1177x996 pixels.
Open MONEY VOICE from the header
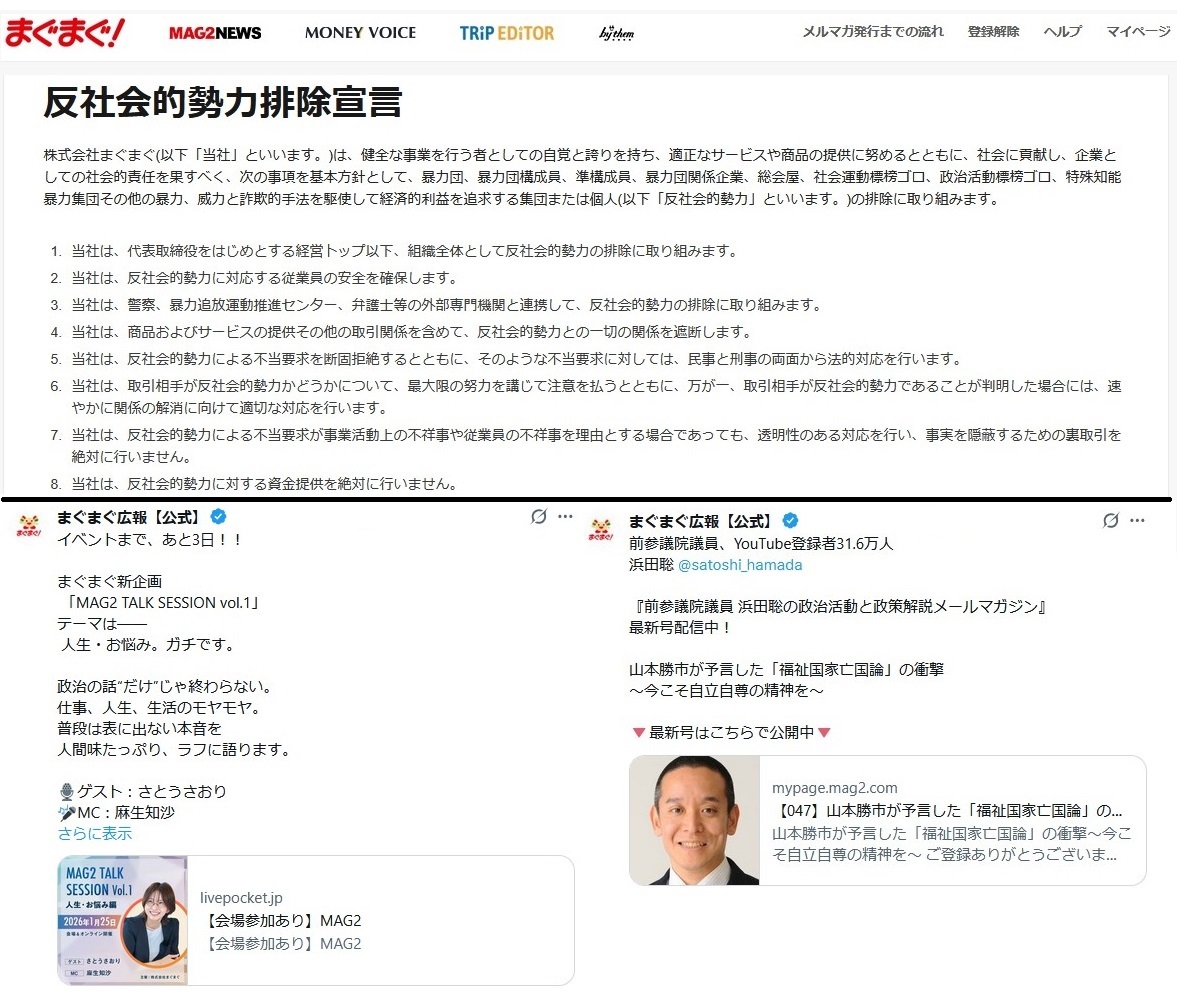pyautogui.click(x=360, y=33)
